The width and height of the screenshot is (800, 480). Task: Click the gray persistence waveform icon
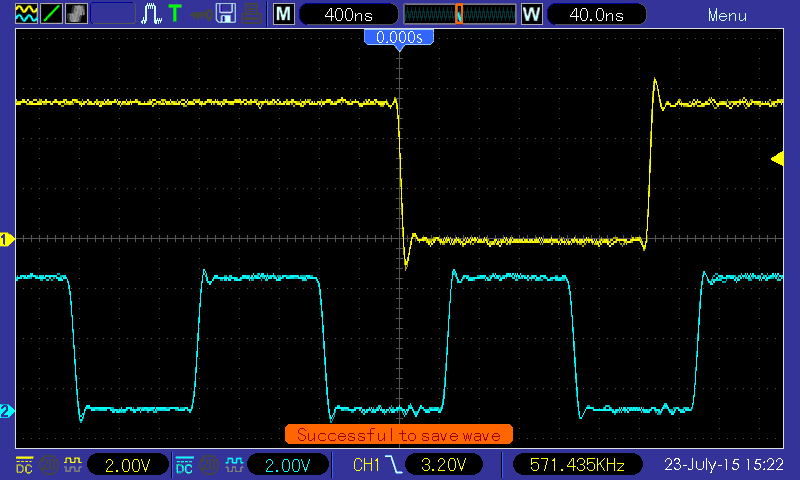pyautogui.click(x=76, y=14)
